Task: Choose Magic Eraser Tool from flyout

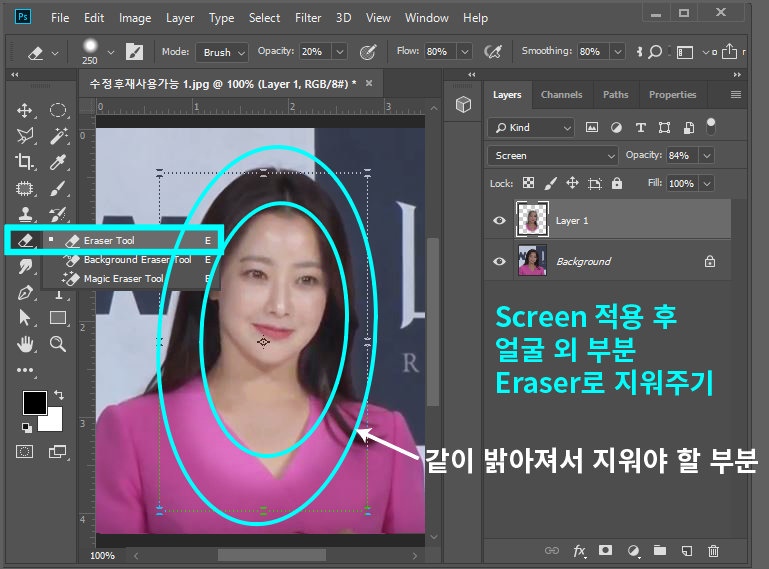Action: point(130,279)
